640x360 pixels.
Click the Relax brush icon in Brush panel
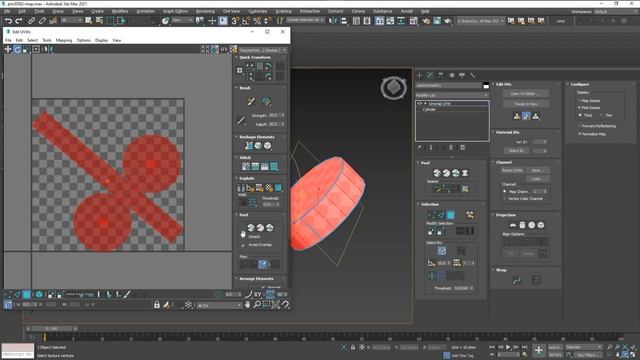pos(266,101)
